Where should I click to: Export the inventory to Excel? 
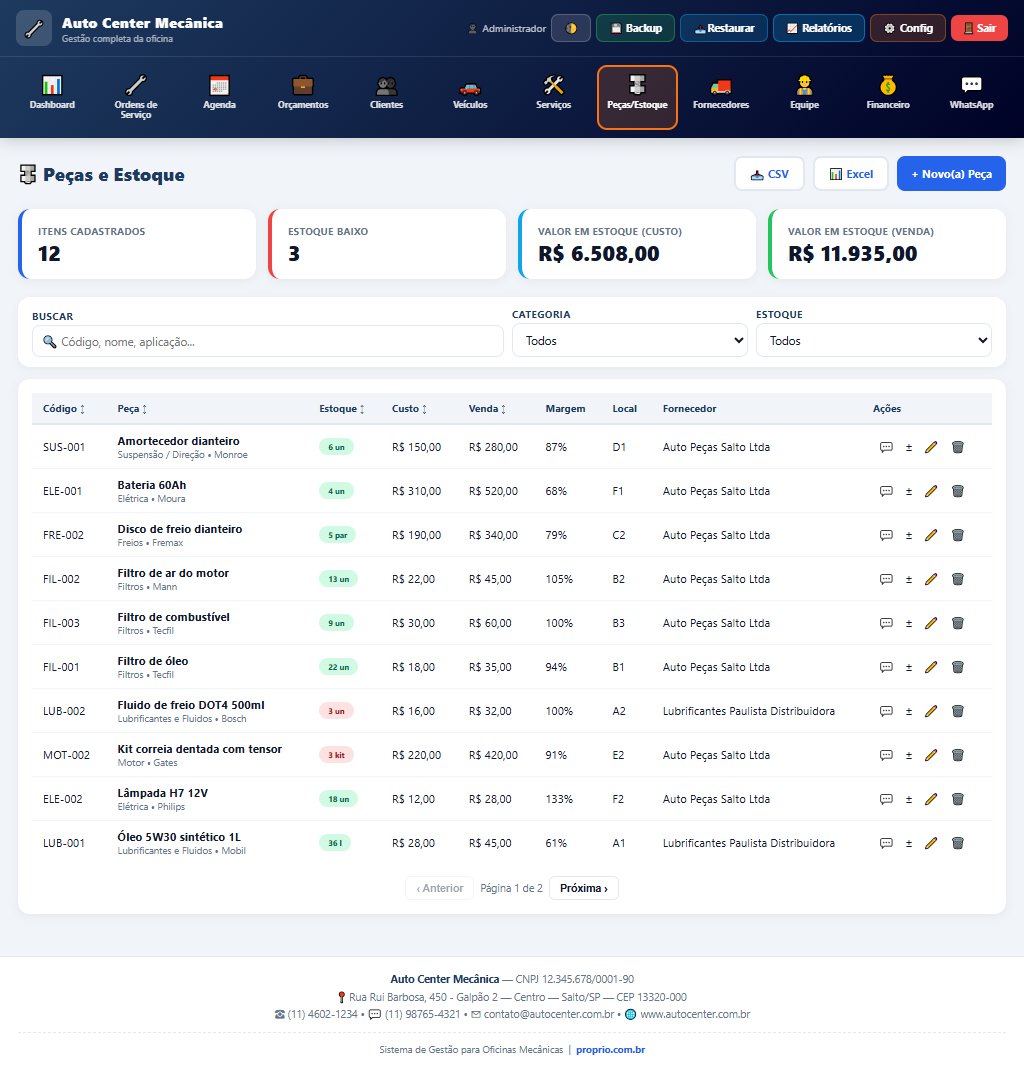point(851,174)
